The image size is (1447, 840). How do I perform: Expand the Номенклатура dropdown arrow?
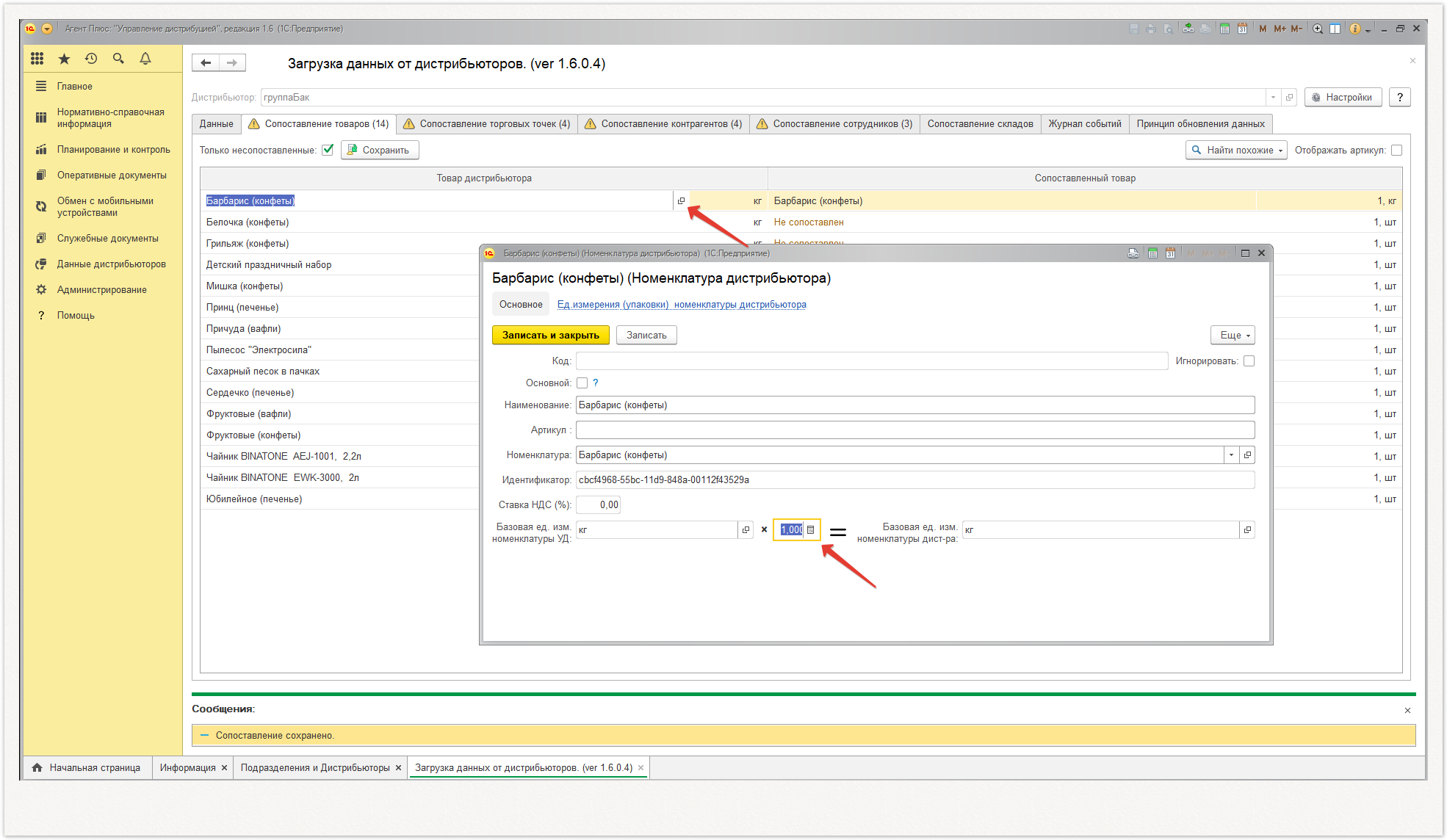(x=1231, y=455)
